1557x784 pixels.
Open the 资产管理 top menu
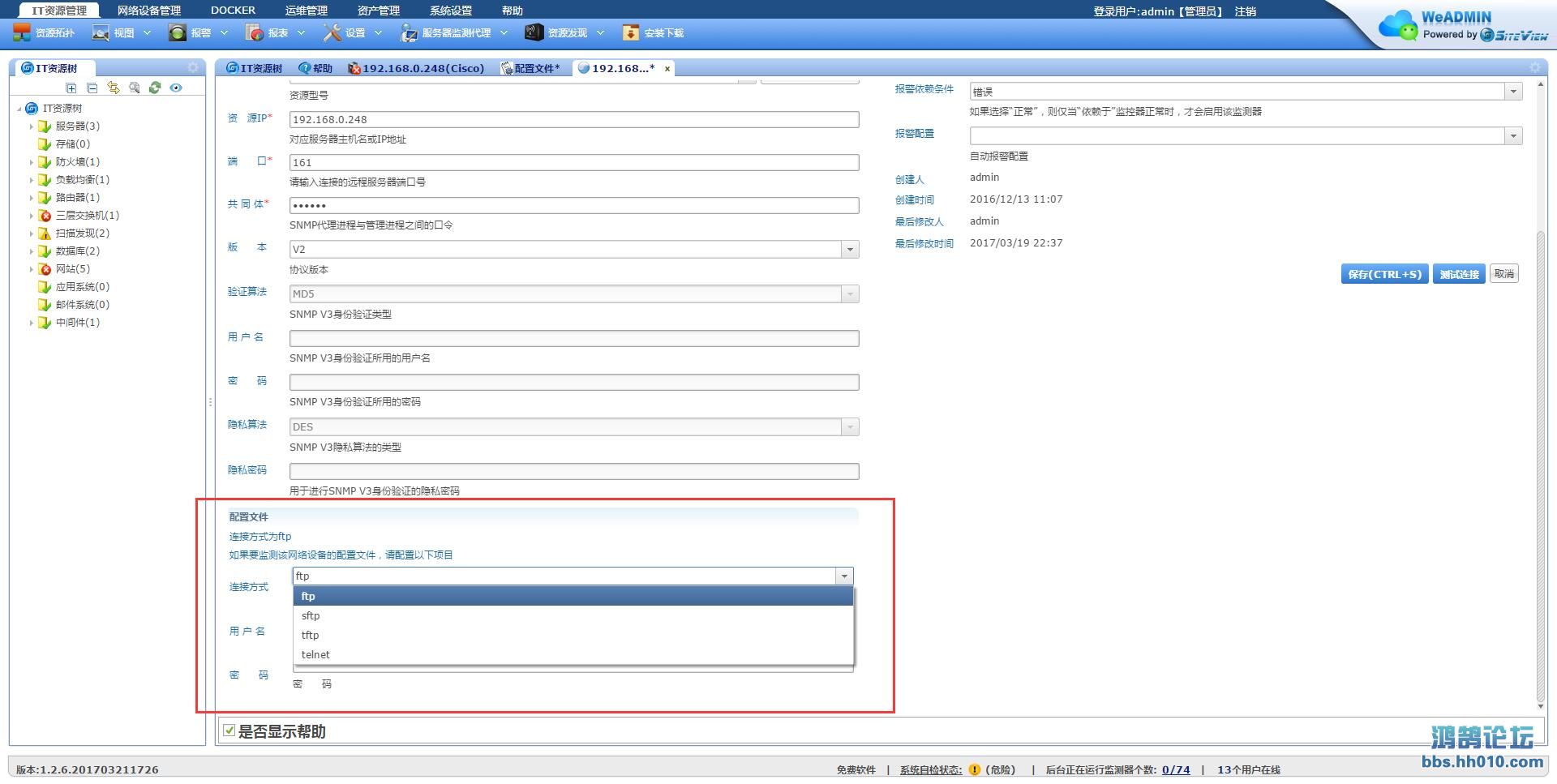379,11
